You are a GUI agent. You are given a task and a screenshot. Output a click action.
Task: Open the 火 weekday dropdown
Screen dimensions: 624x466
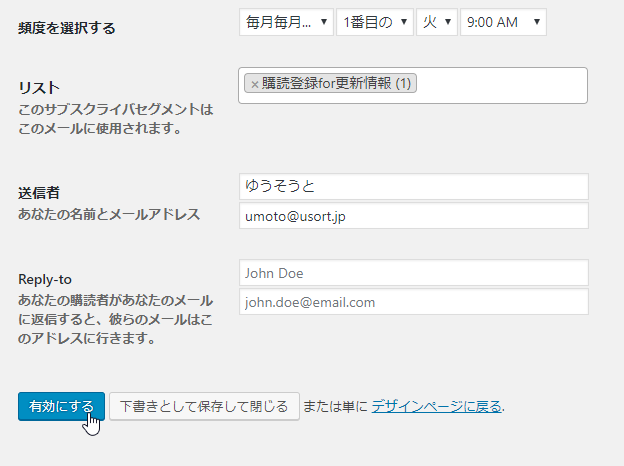point(437,22)
